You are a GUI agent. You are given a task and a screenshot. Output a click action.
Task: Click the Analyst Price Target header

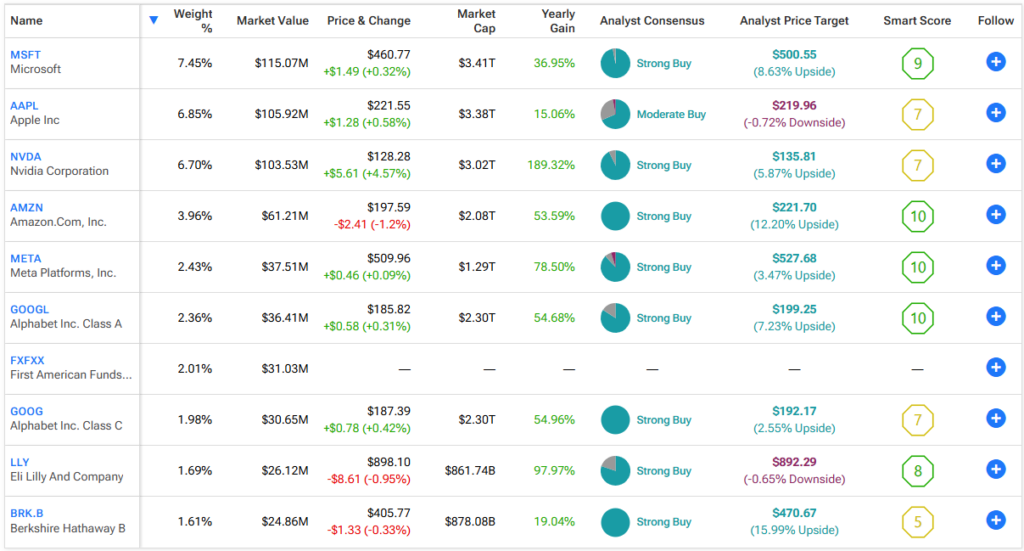(x=793, y=21)
